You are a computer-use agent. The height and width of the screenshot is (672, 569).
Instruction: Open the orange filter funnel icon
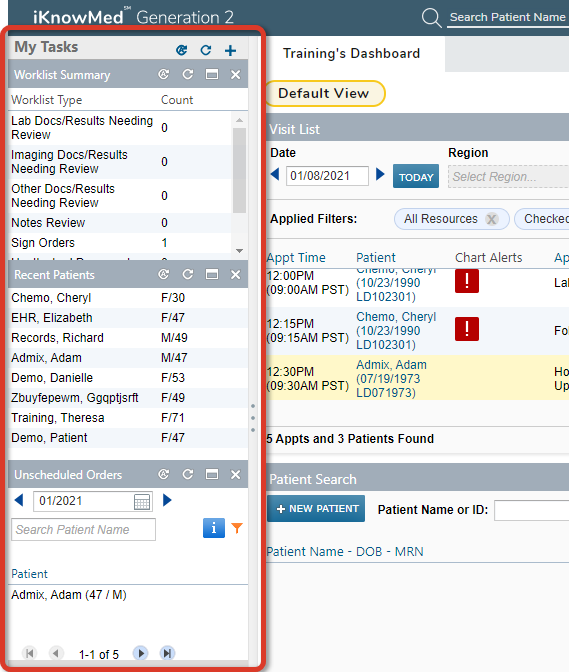pos(237,528)
